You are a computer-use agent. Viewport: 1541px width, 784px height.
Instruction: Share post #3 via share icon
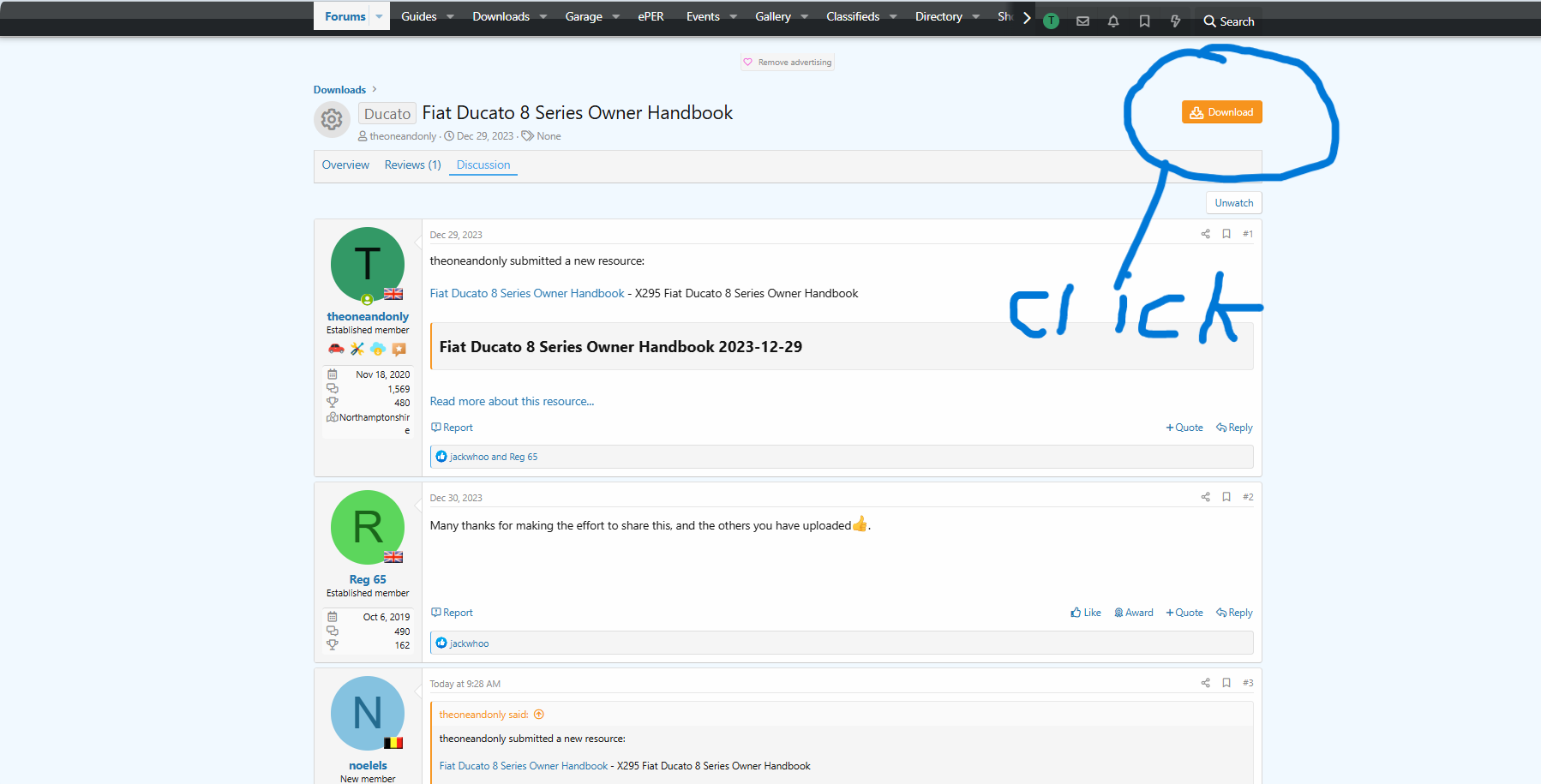coord(1205,683)
